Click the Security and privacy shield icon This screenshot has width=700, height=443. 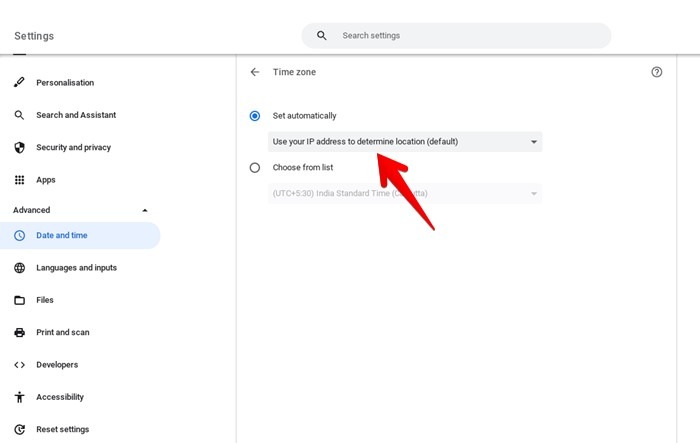(x=19, y=148)
